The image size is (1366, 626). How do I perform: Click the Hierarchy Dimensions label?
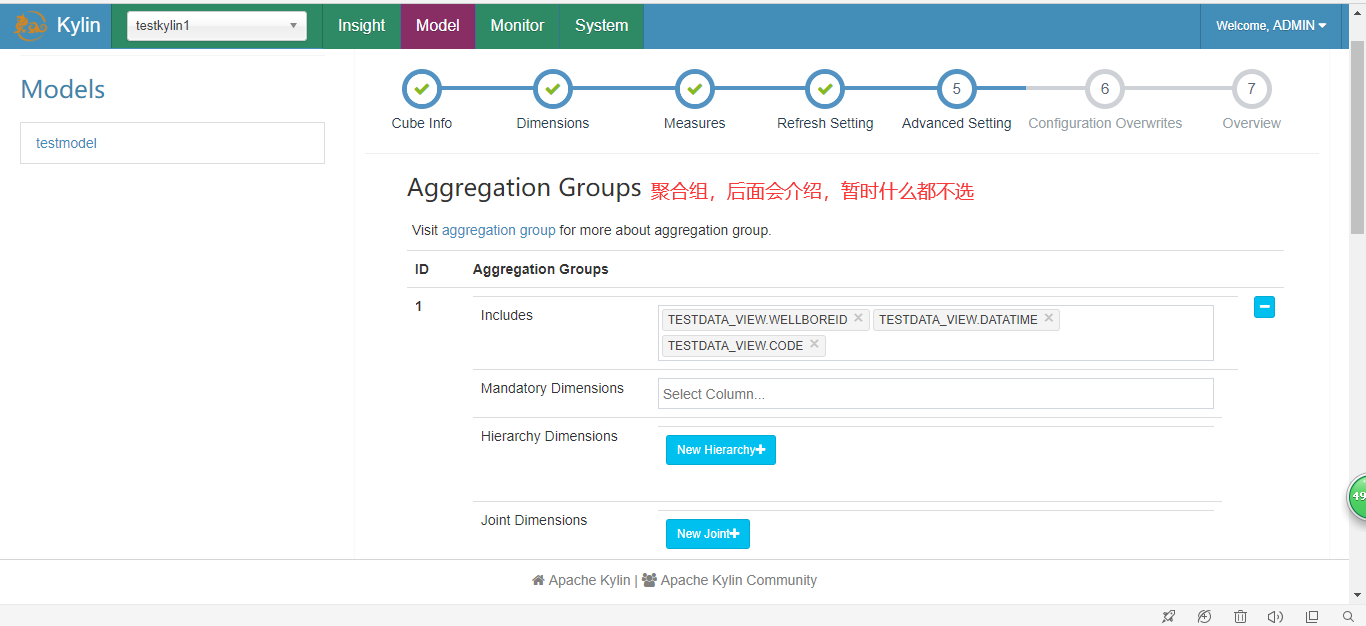(x=549, y=436)
